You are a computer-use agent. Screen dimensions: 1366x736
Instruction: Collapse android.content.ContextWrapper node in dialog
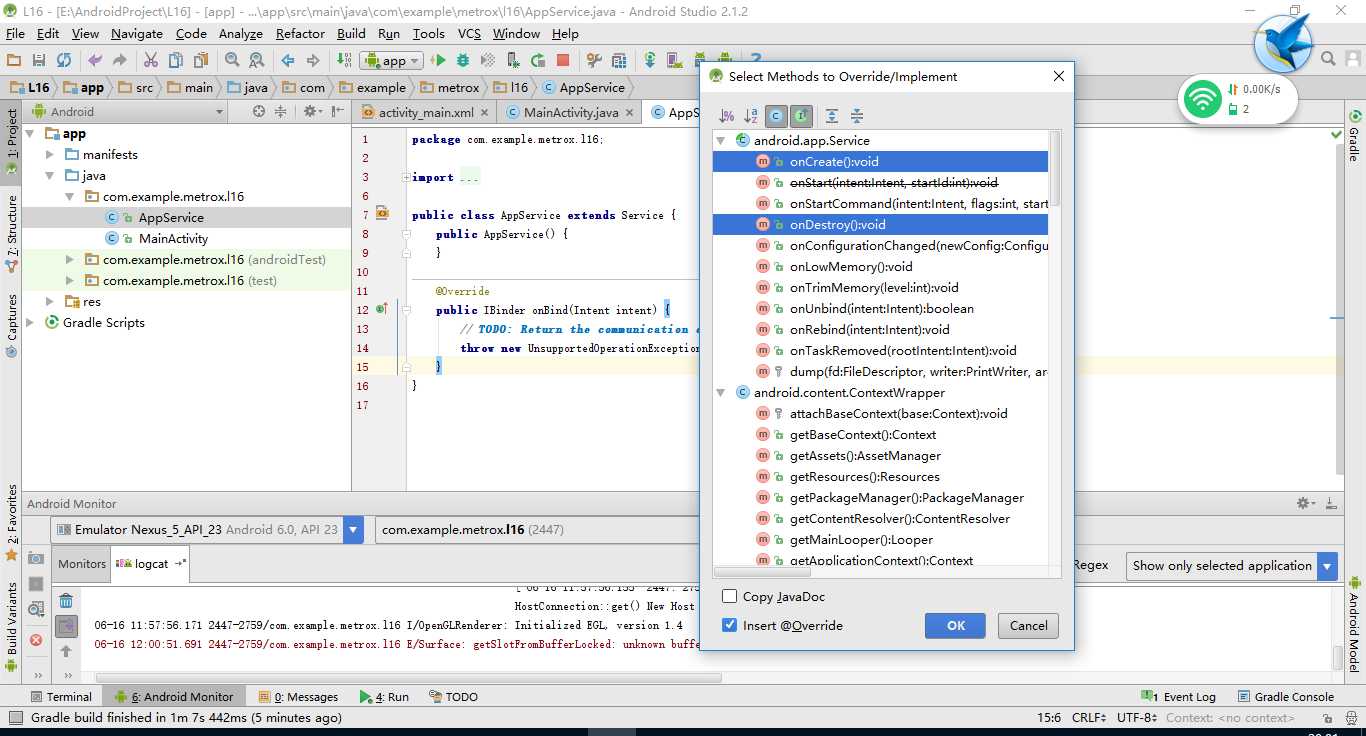tap(721, 393)
